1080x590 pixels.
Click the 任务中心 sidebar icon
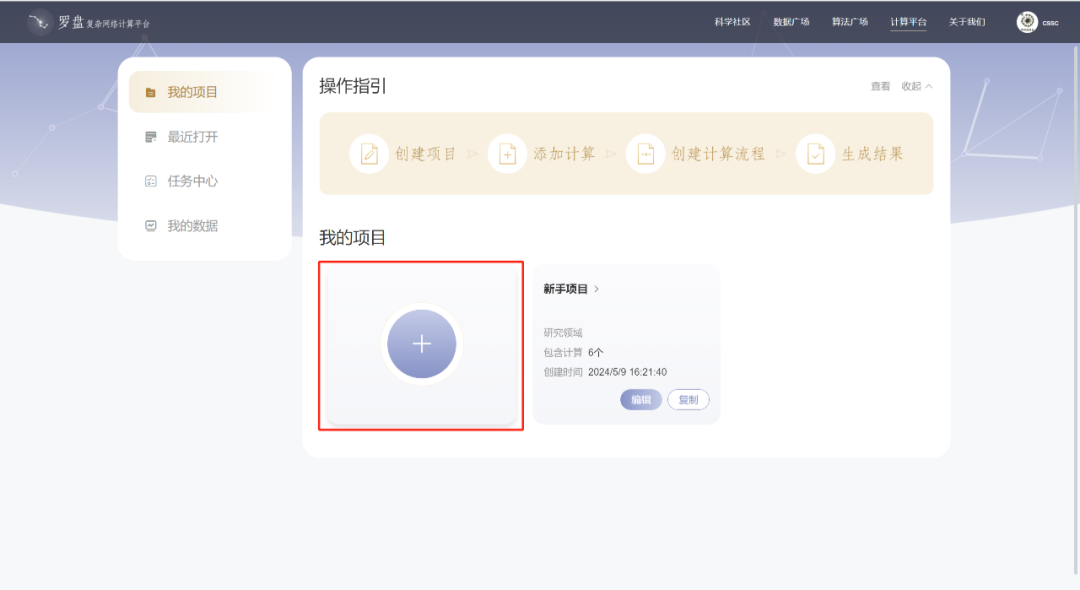point(151,181)
